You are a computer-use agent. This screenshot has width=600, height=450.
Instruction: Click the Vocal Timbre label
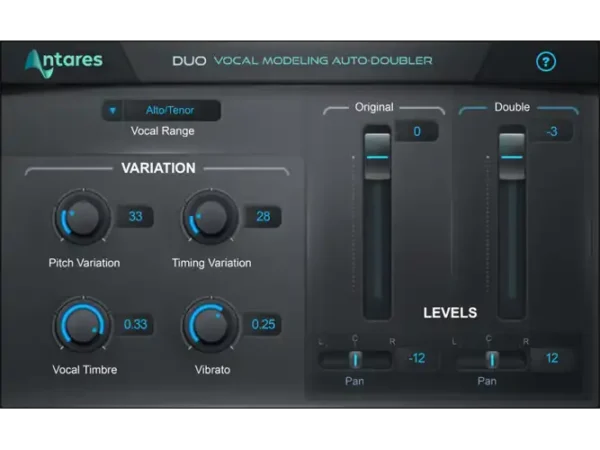[85, 370]
